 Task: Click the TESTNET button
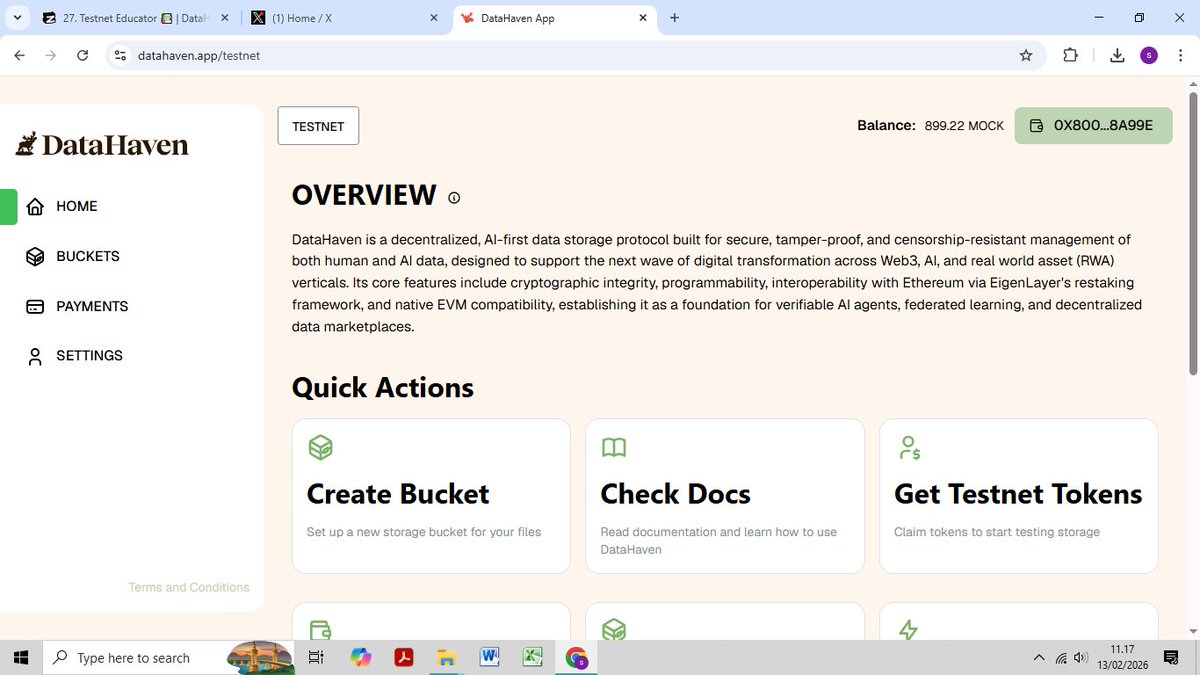click(318, 126)
